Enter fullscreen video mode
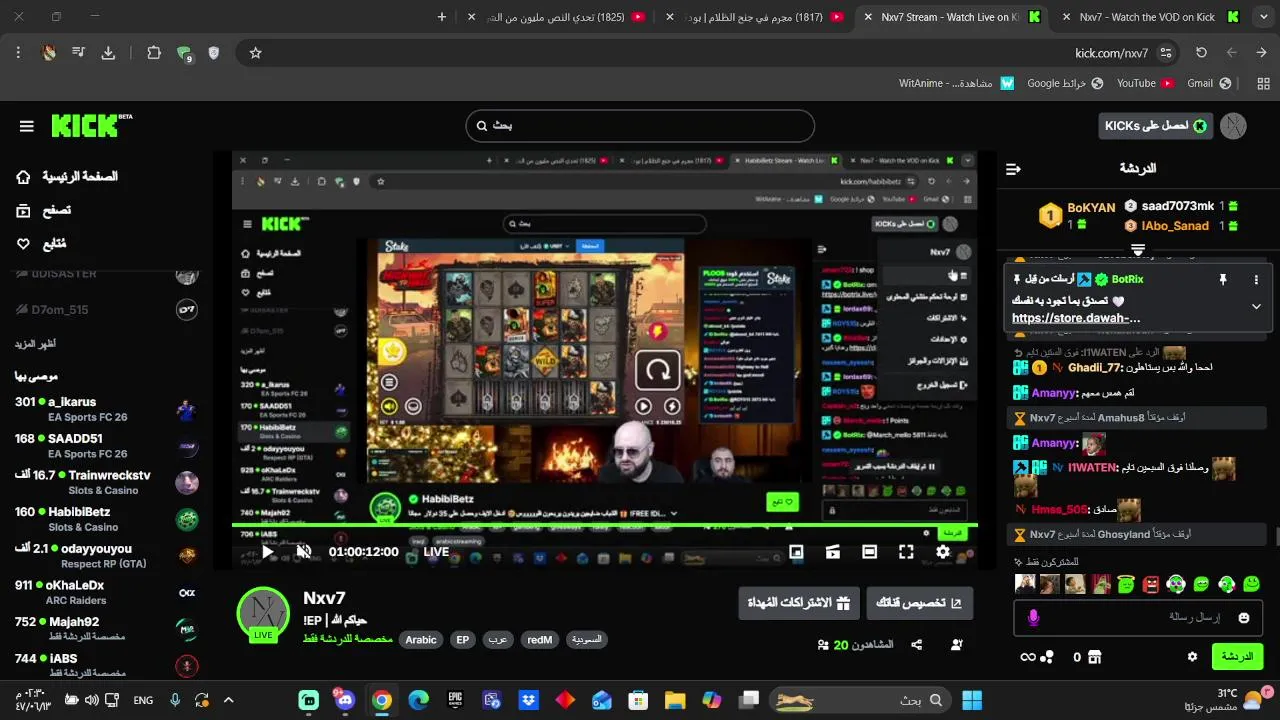 pos(906,551)
